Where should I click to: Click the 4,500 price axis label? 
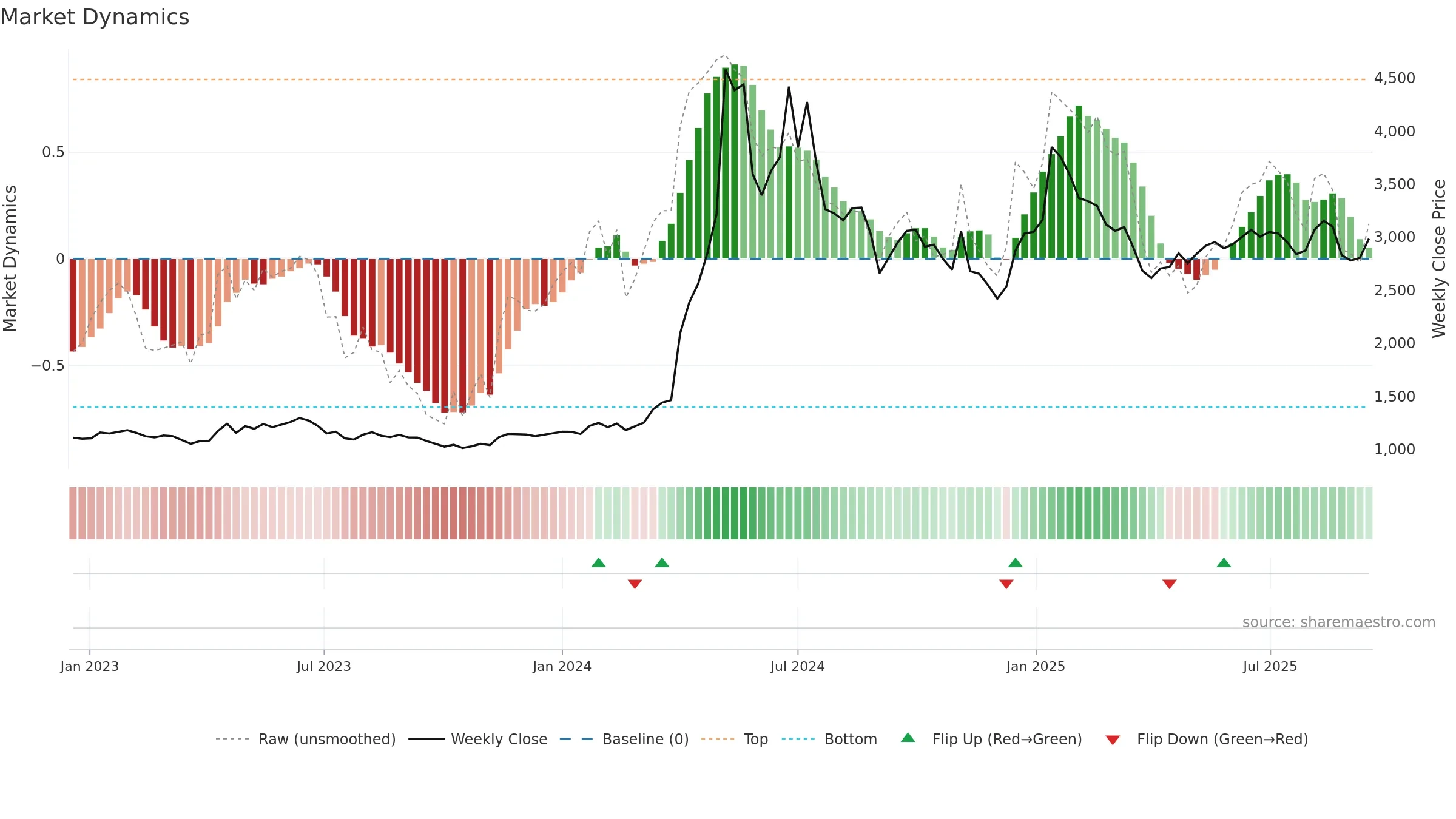click(x=1394, y=78)
